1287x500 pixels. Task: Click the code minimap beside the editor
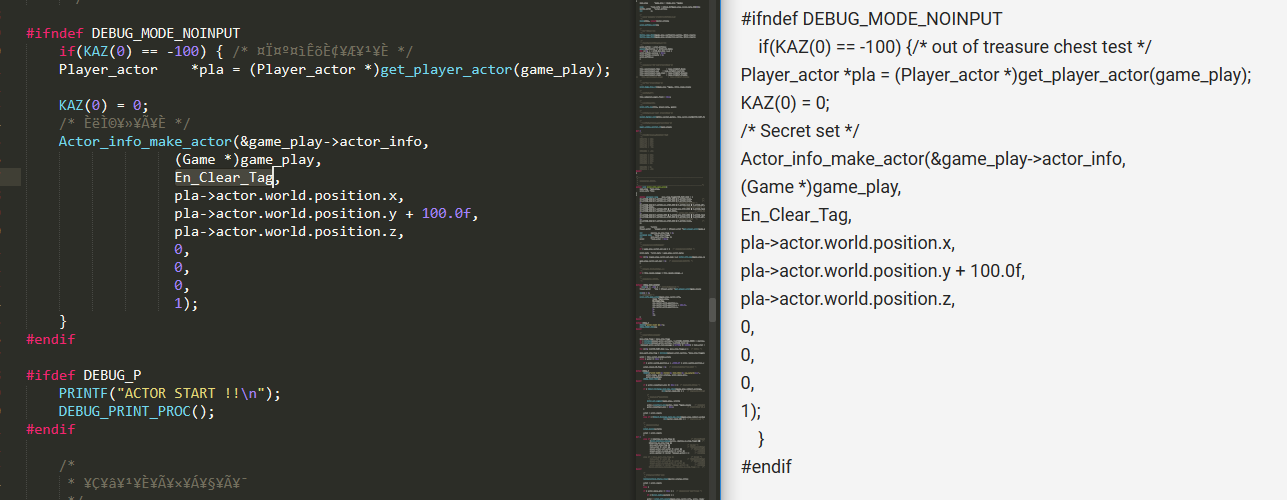[x=670, y=250]
